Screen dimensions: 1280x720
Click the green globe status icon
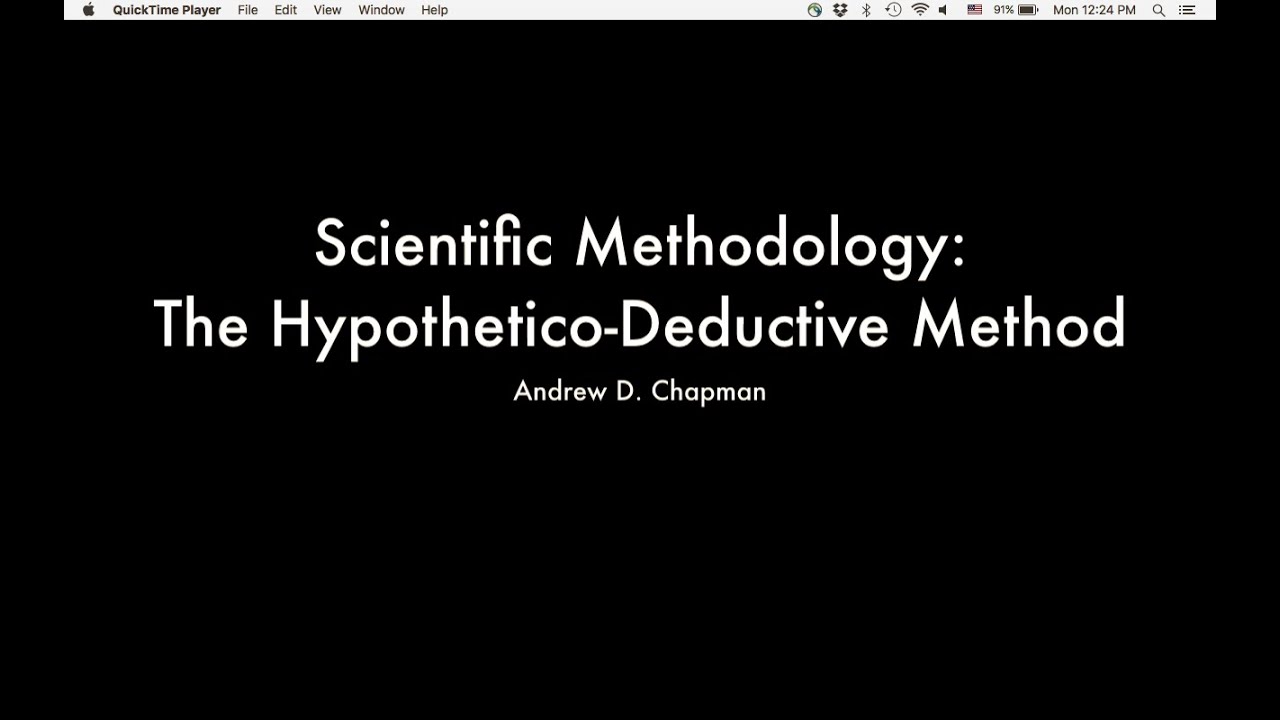pyautogui.click(x=815, y=10)
